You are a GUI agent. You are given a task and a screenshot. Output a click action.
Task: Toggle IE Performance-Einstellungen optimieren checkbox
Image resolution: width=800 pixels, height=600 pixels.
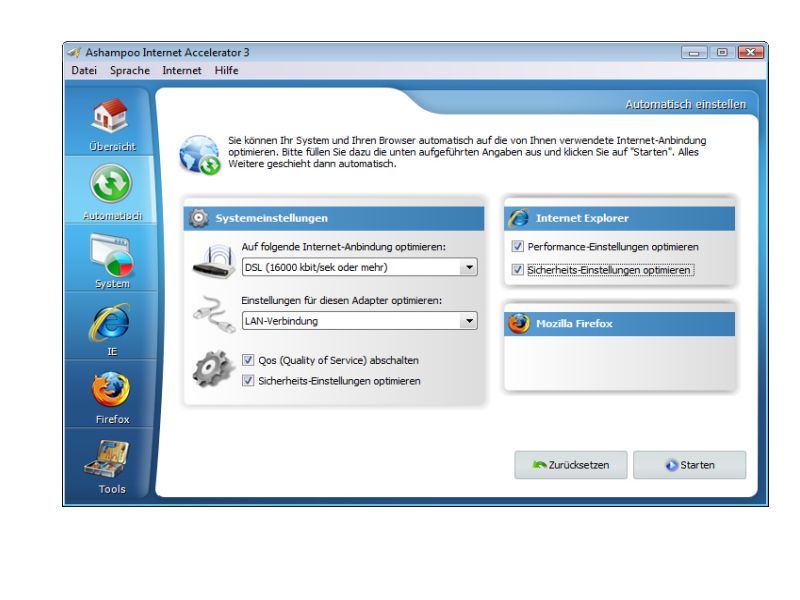pos(517,246)
